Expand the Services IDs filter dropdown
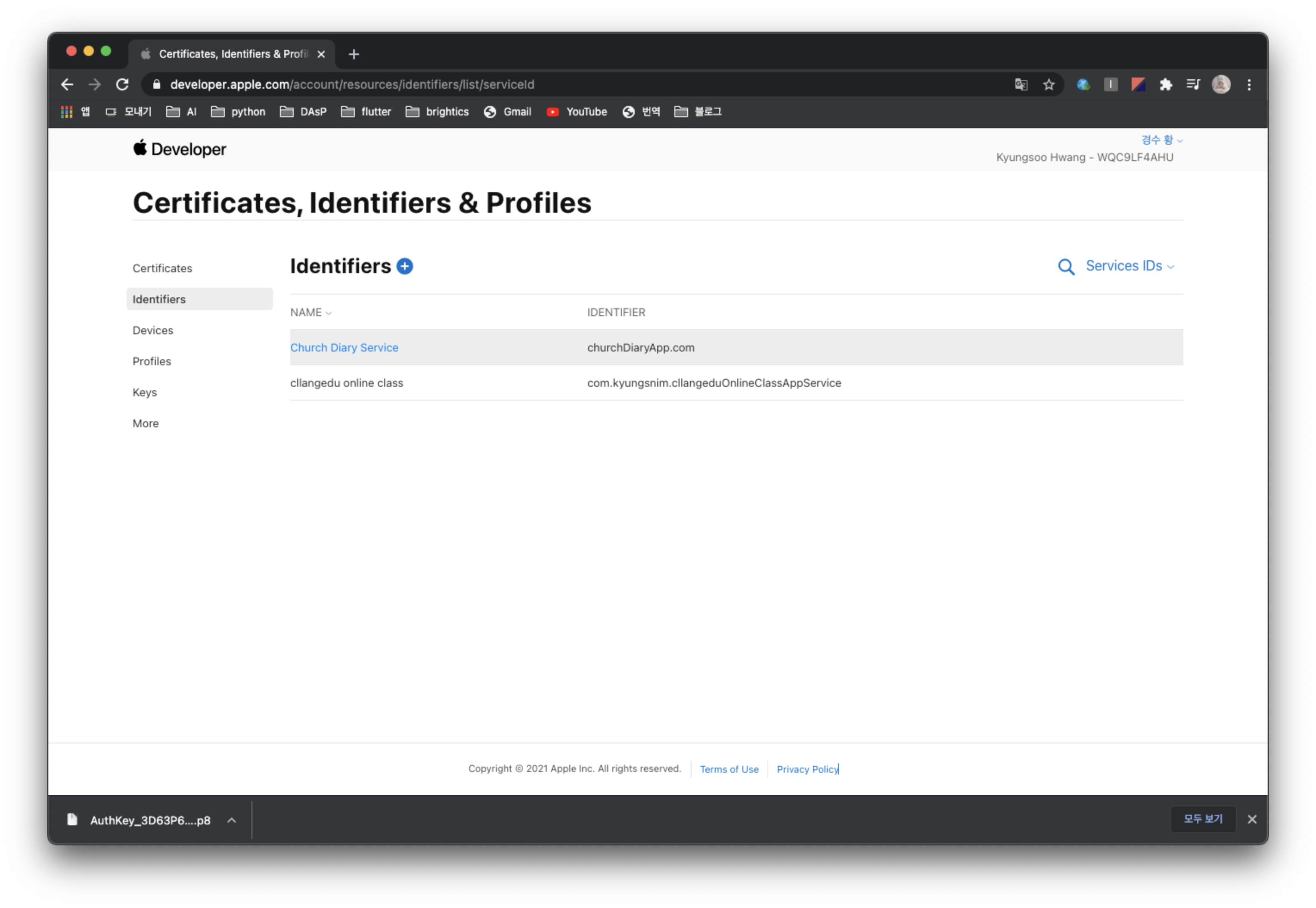This screenshot has height=908, width=1316. pos(1130,266)
